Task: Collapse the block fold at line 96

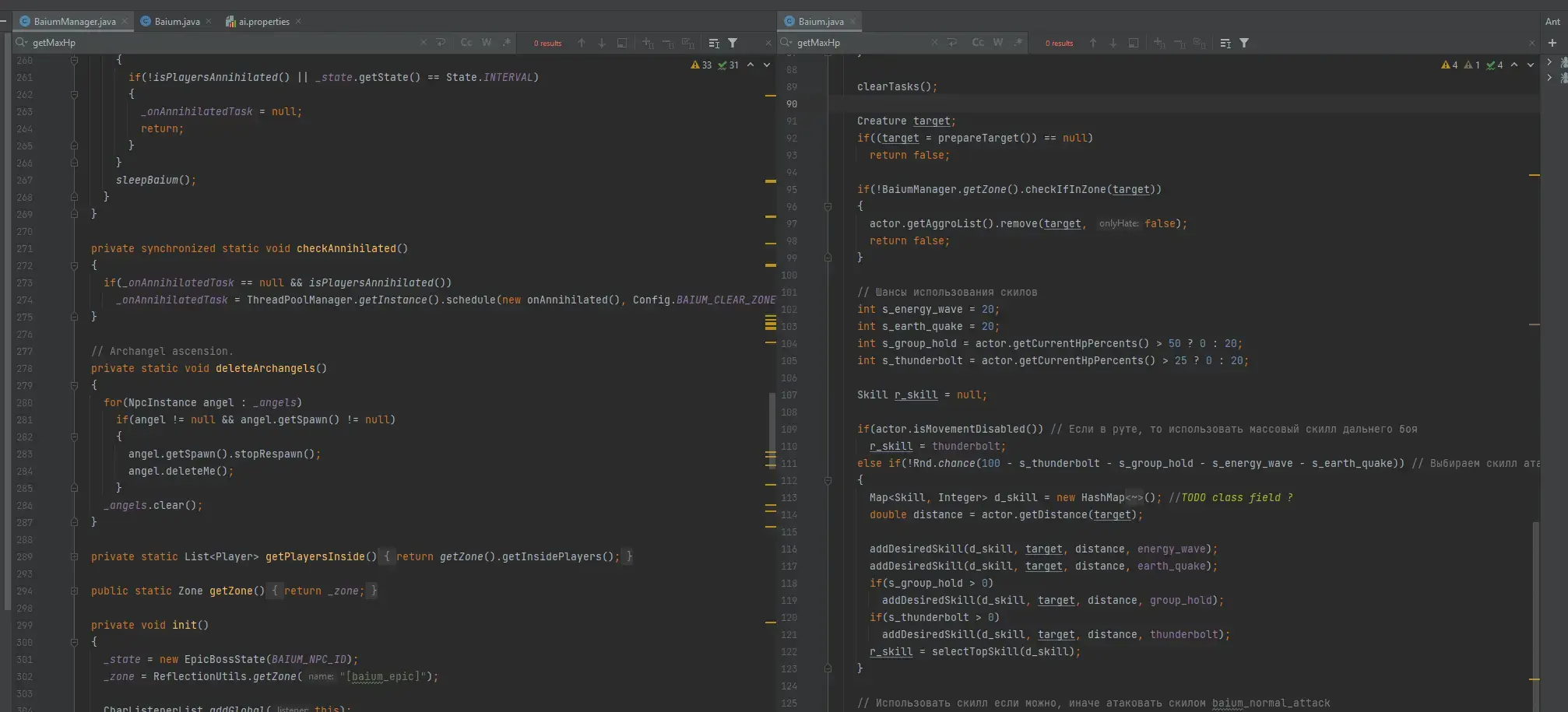Action: click(828, 206)
